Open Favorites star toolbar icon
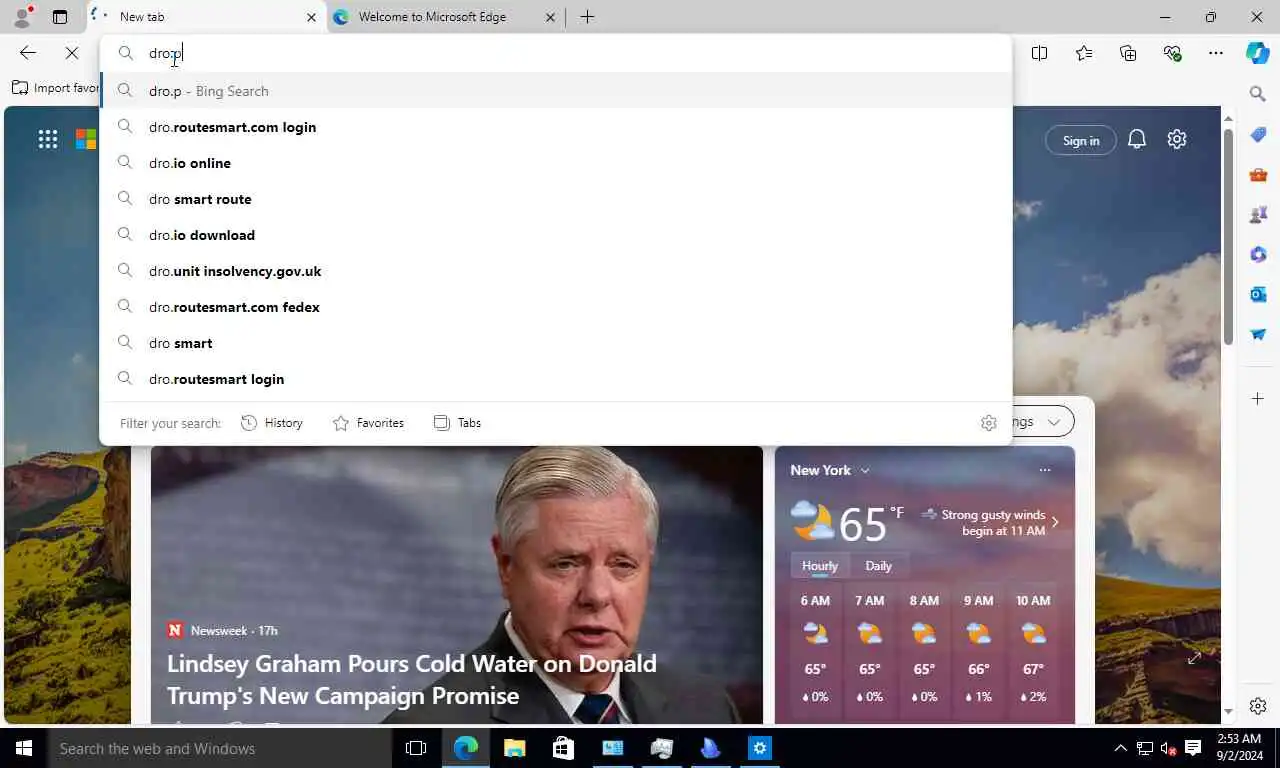 click(1084, 53)
